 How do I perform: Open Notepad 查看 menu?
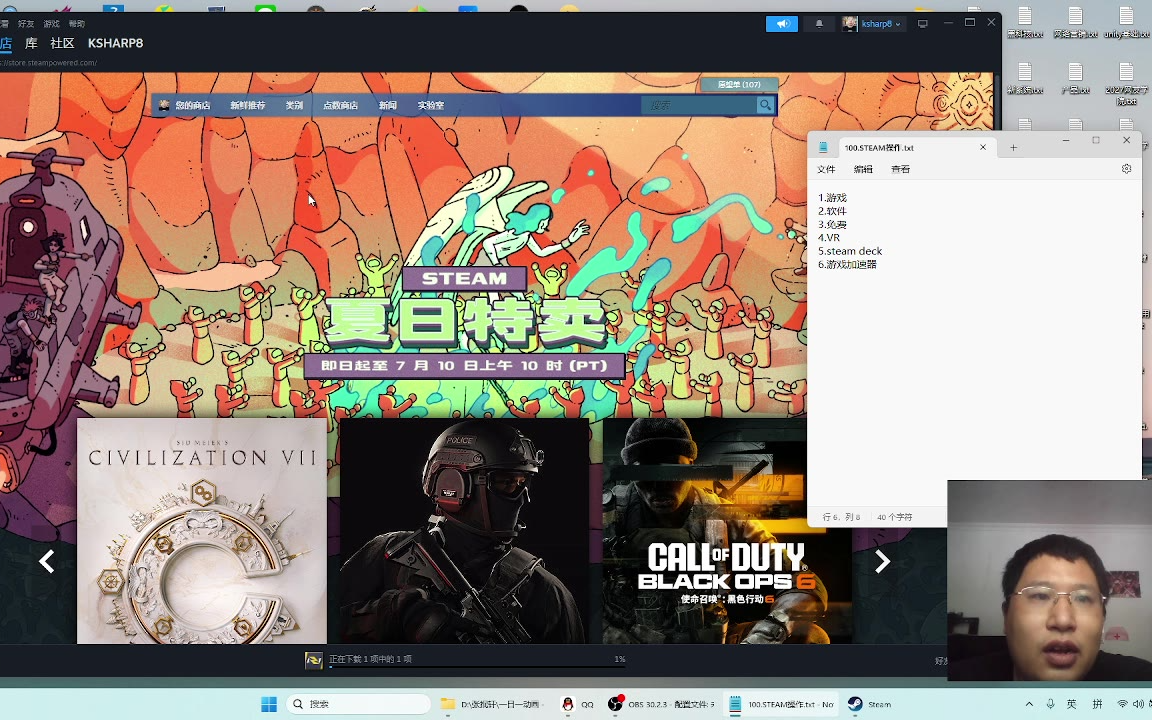(901, 169)
